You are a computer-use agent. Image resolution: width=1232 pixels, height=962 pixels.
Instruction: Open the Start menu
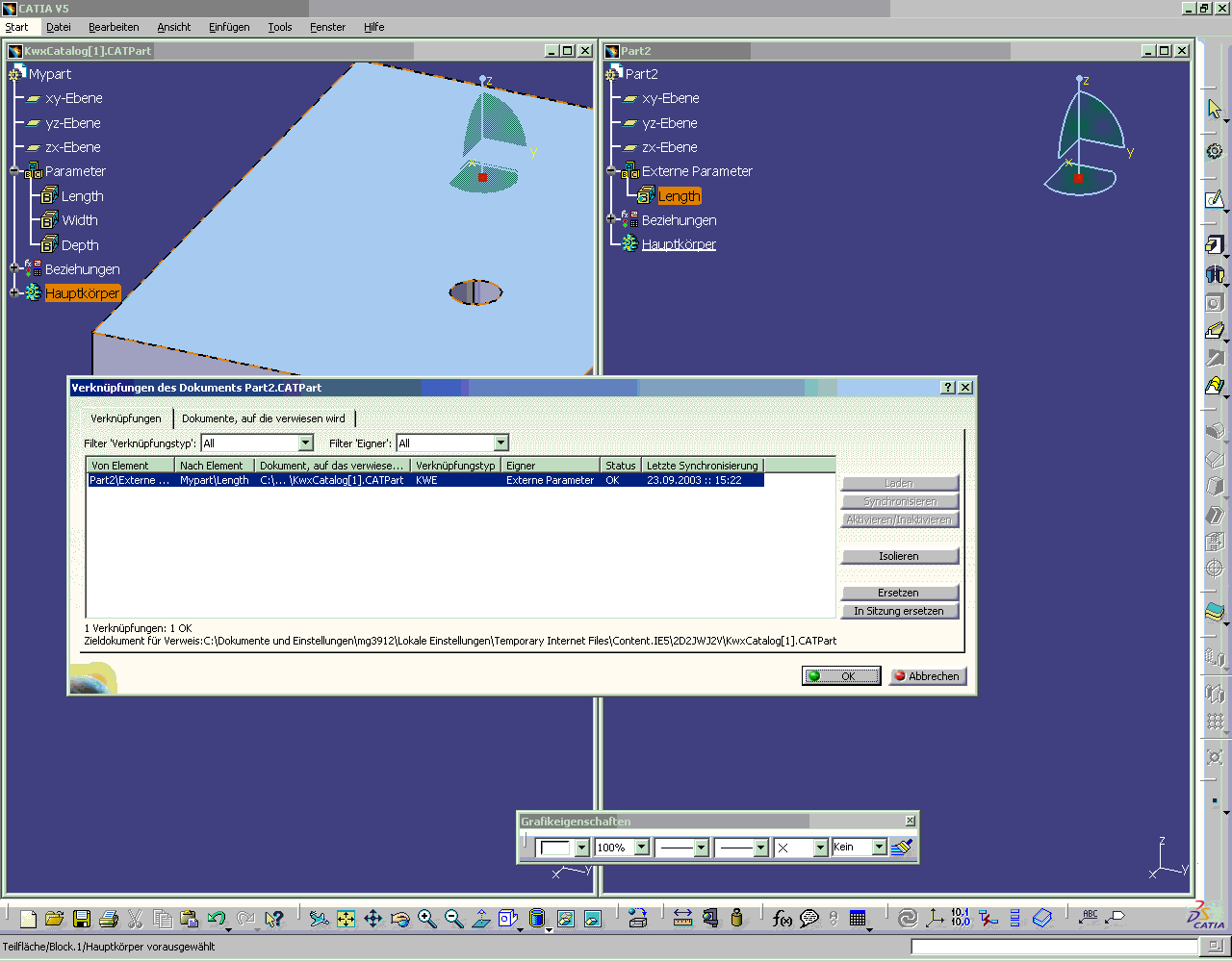coord(16,27)
